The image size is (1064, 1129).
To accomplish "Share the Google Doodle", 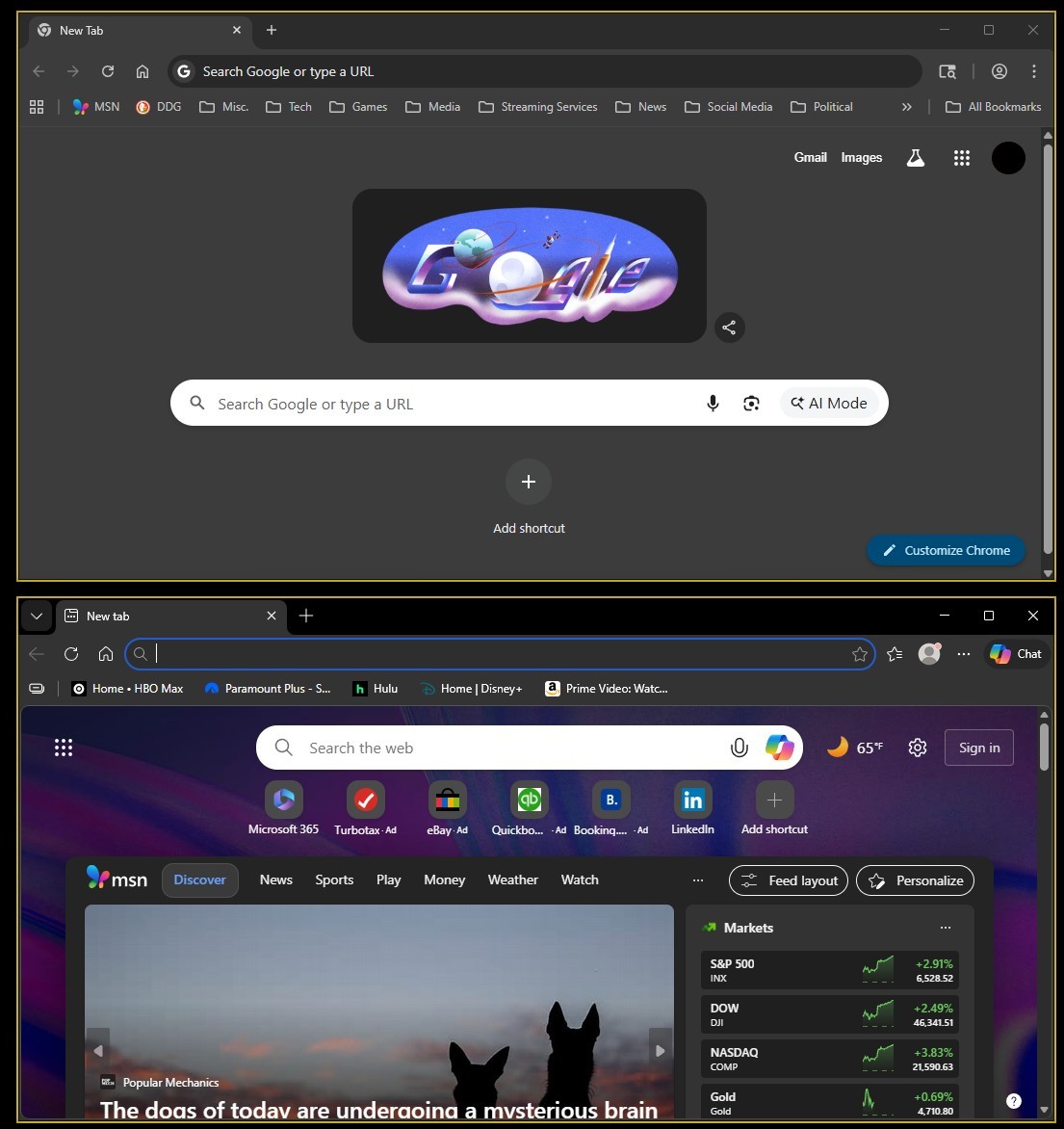I will [x=729, y=328].
